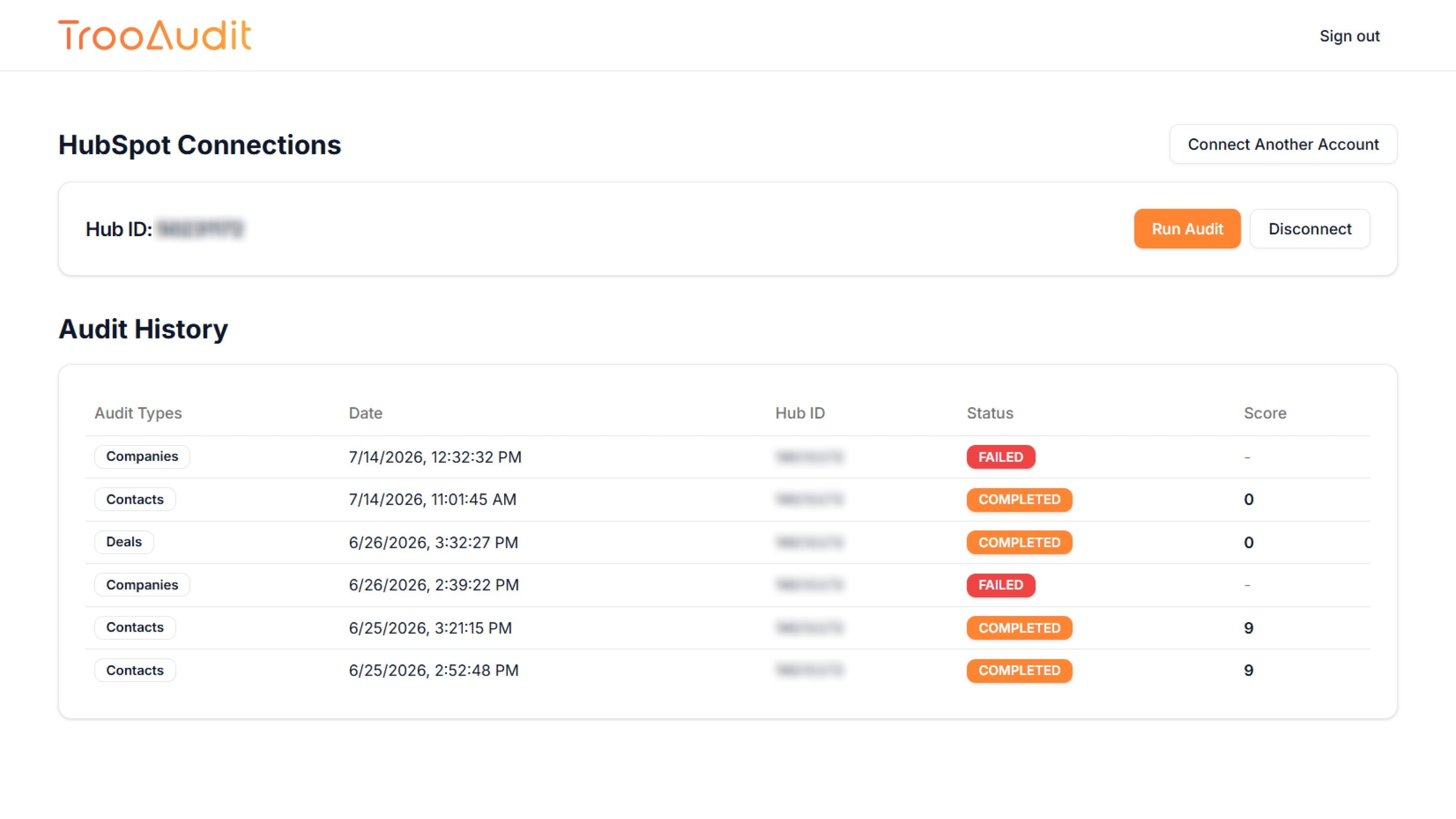Click Contacts tag on 6/25/2026 2:52:48 PM row
This screenshot has width=1456, height=819.
pyautogui.click(x=135, y=670)
